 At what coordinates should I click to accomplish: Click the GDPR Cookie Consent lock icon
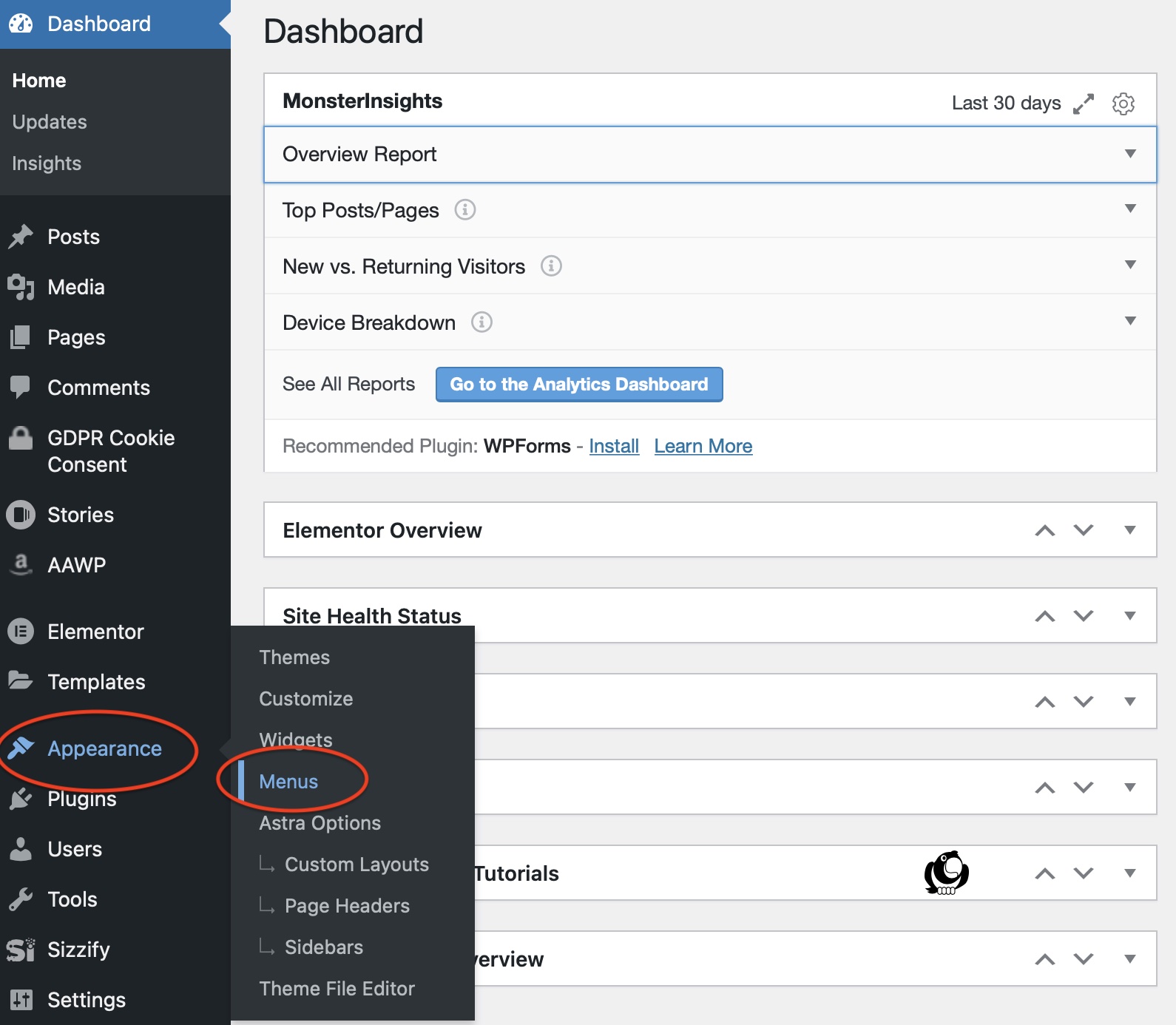(x=21, y=438)
